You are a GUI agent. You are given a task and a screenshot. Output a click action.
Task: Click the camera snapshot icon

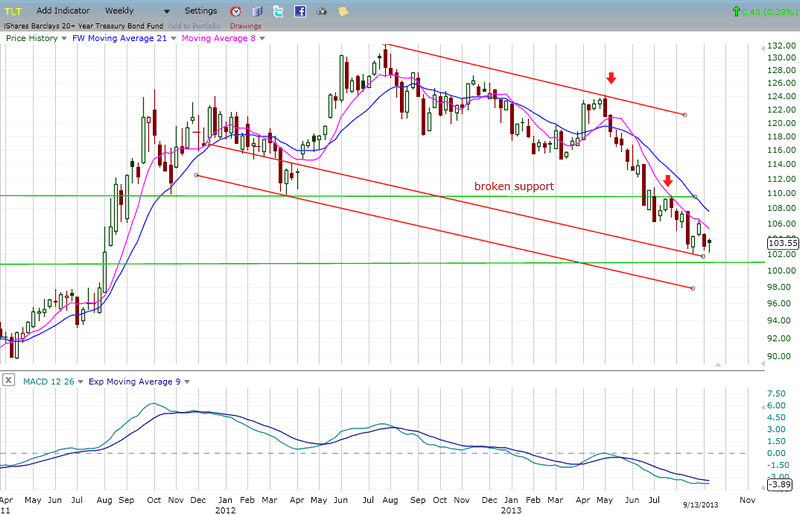tap(322, 10)
